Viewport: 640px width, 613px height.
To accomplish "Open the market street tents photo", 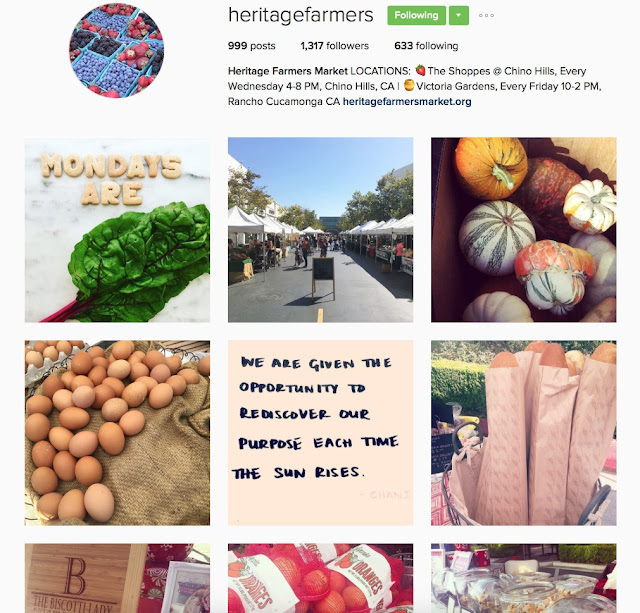I will point(320,230).
